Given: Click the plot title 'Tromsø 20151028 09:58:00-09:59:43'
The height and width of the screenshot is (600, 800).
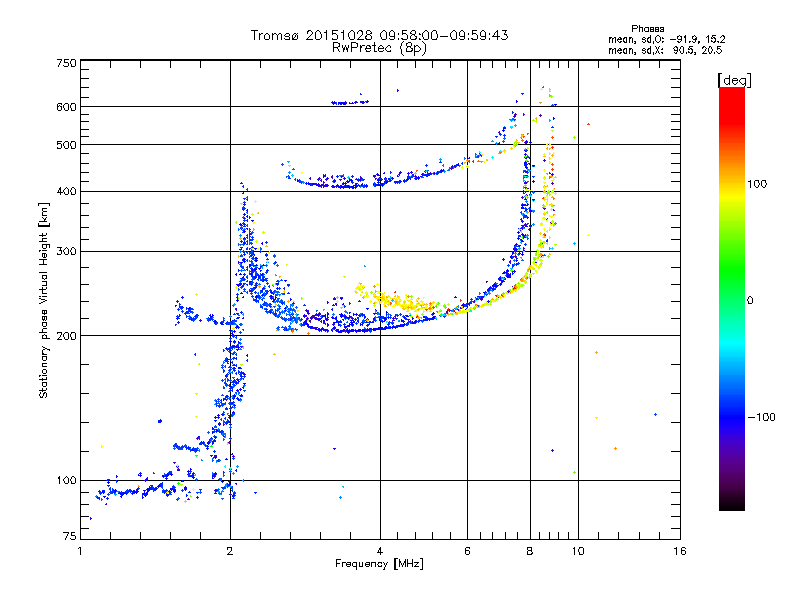Looking at the screenshot, I should pos(379,35).
